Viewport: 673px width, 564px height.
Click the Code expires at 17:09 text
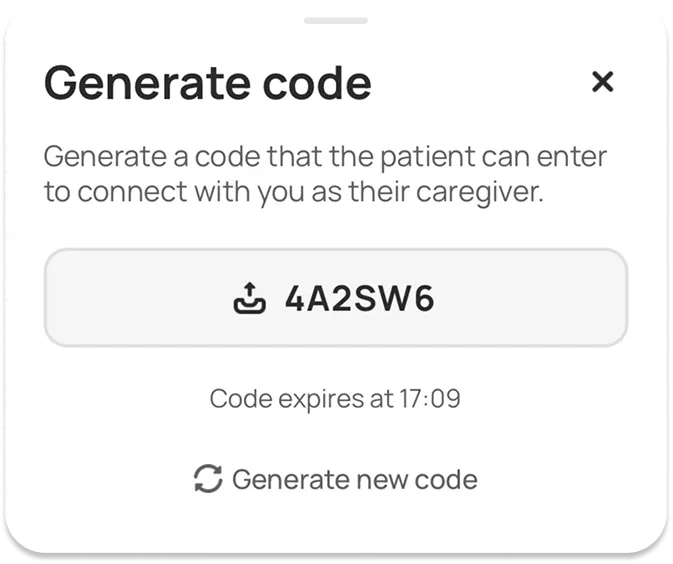(335, 399)
